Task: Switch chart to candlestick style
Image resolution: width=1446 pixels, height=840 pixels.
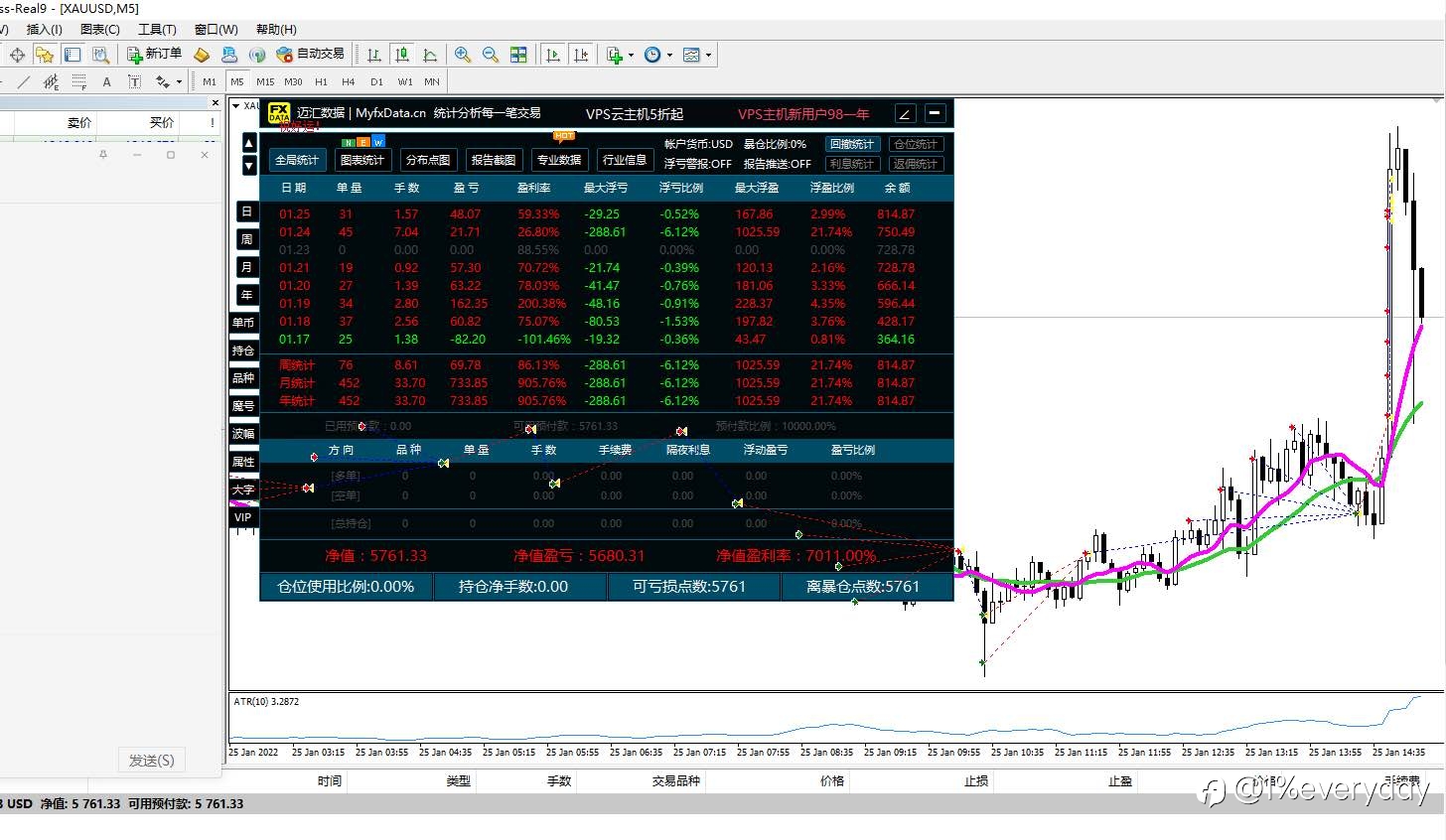Action: 402,55
